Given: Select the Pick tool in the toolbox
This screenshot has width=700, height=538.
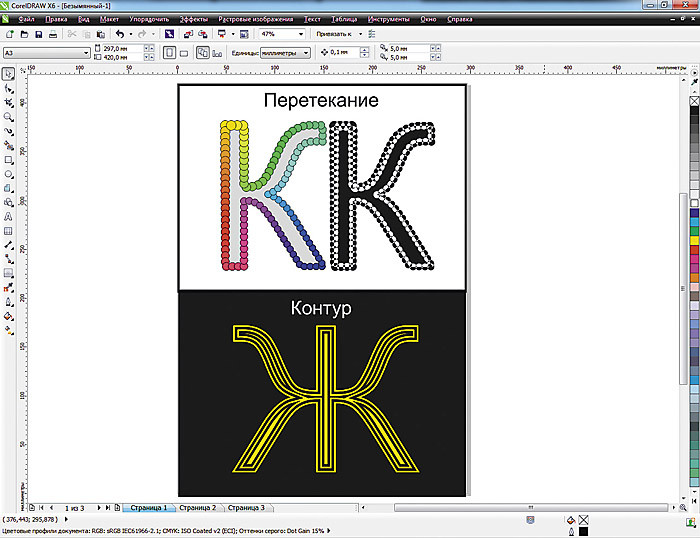Looking at the screenshot, I should click(9, 73).
